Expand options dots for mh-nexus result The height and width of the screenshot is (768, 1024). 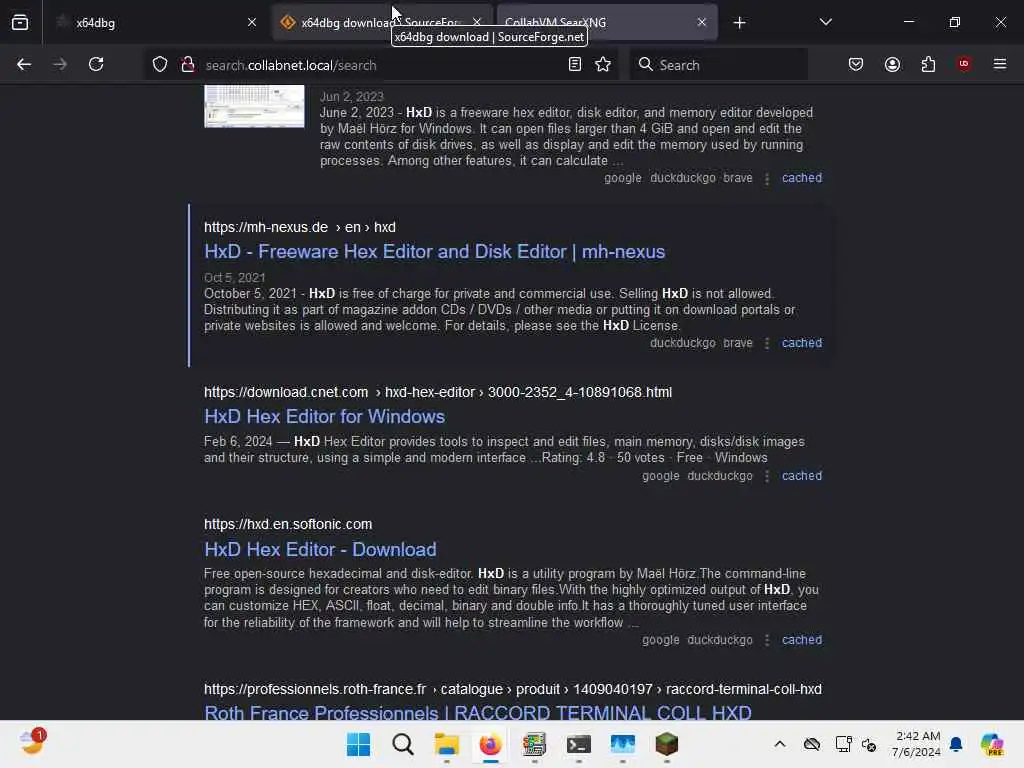coord(767,344)
